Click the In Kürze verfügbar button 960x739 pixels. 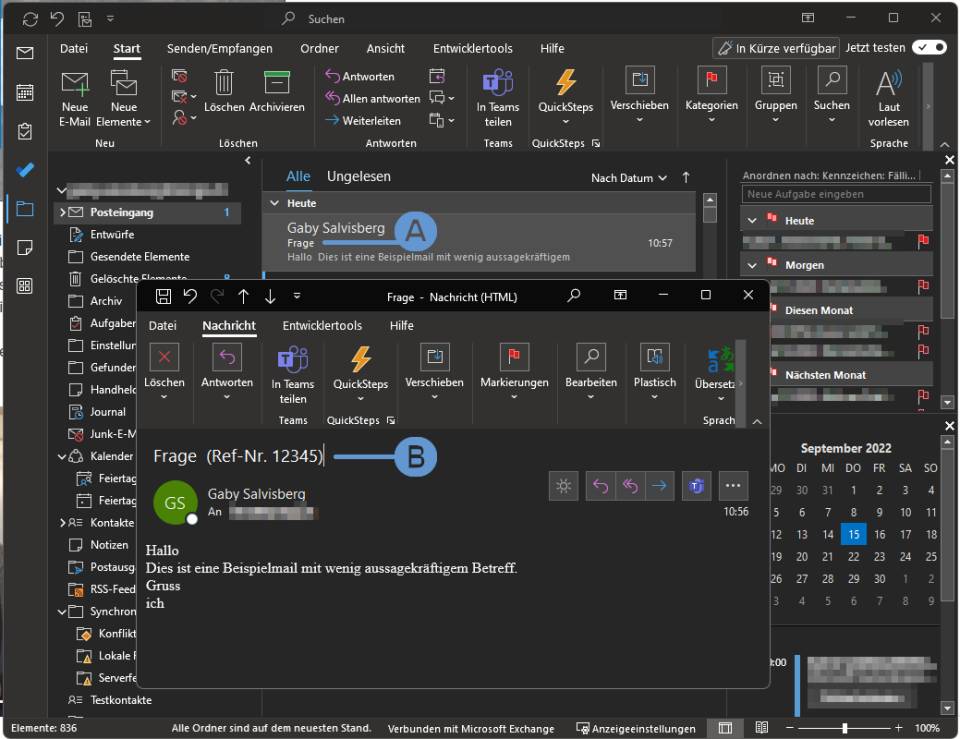coord(776,48)
